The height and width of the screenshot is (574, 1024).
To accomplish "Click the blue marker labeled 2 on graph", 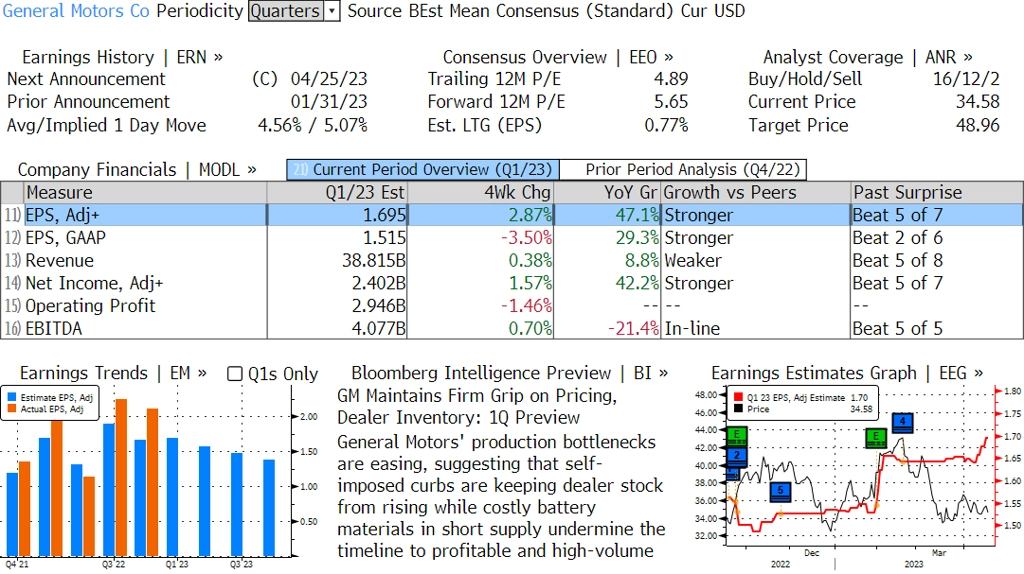I will click(x=737, y=456).
